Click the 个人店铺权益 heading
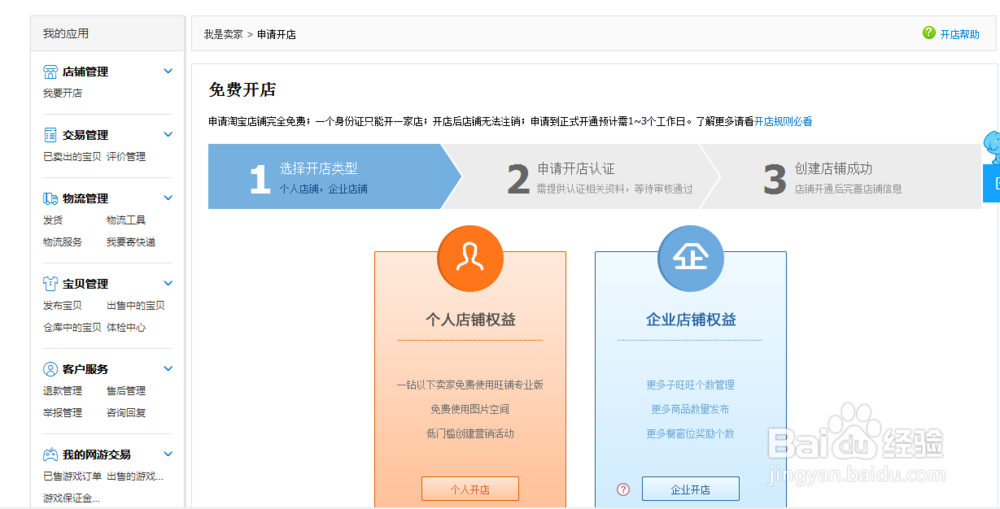 470,320
